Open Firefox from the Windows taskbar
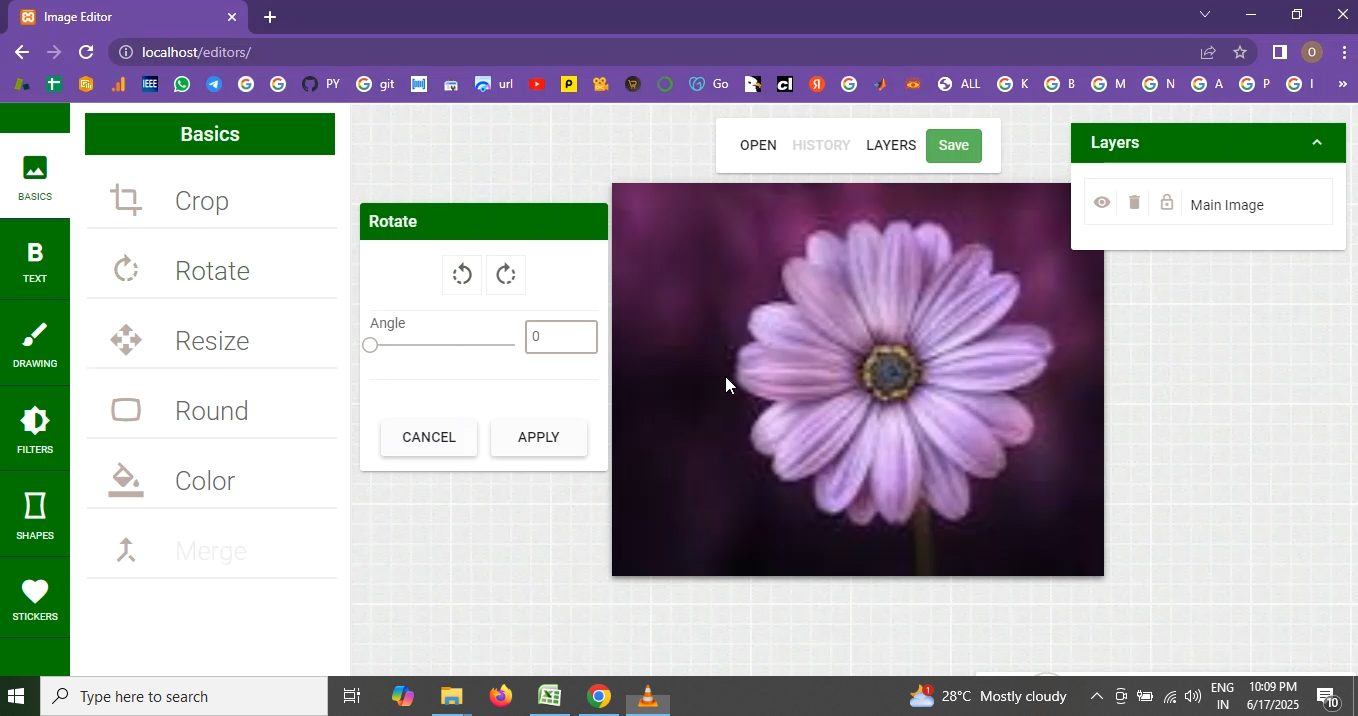The image size is (1358, 716). (501, 696)
